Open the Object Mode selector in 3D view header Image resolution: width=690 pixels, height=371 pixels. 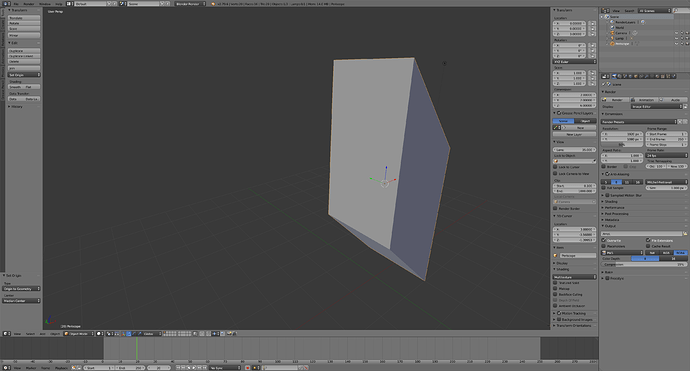click(x=79, y=334)
